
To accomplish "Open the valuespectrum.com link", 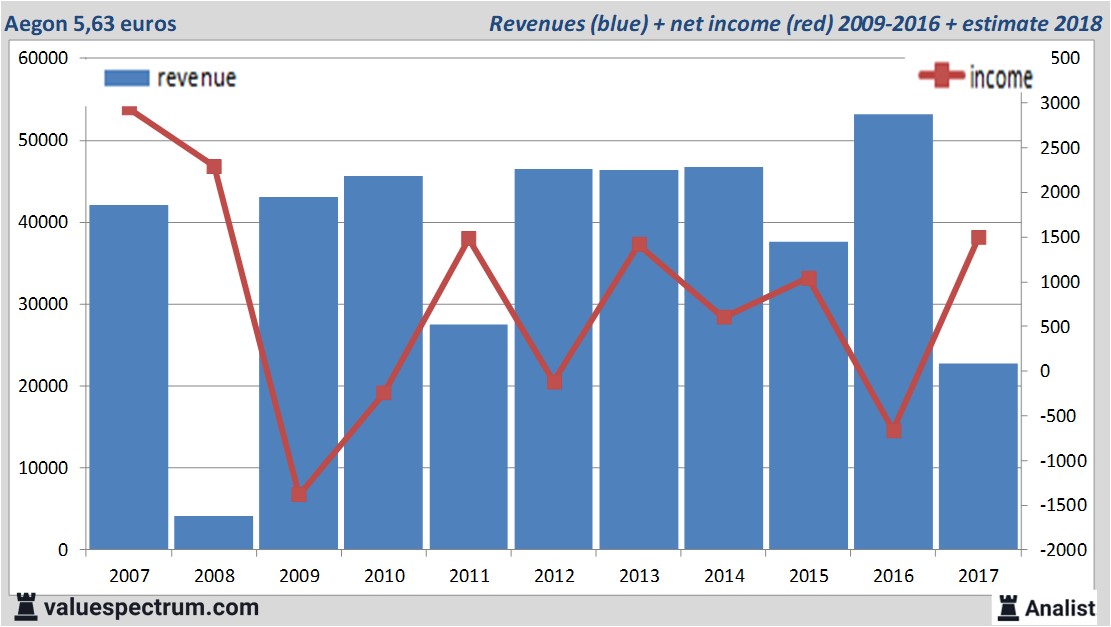I will [x=151, y=607].
